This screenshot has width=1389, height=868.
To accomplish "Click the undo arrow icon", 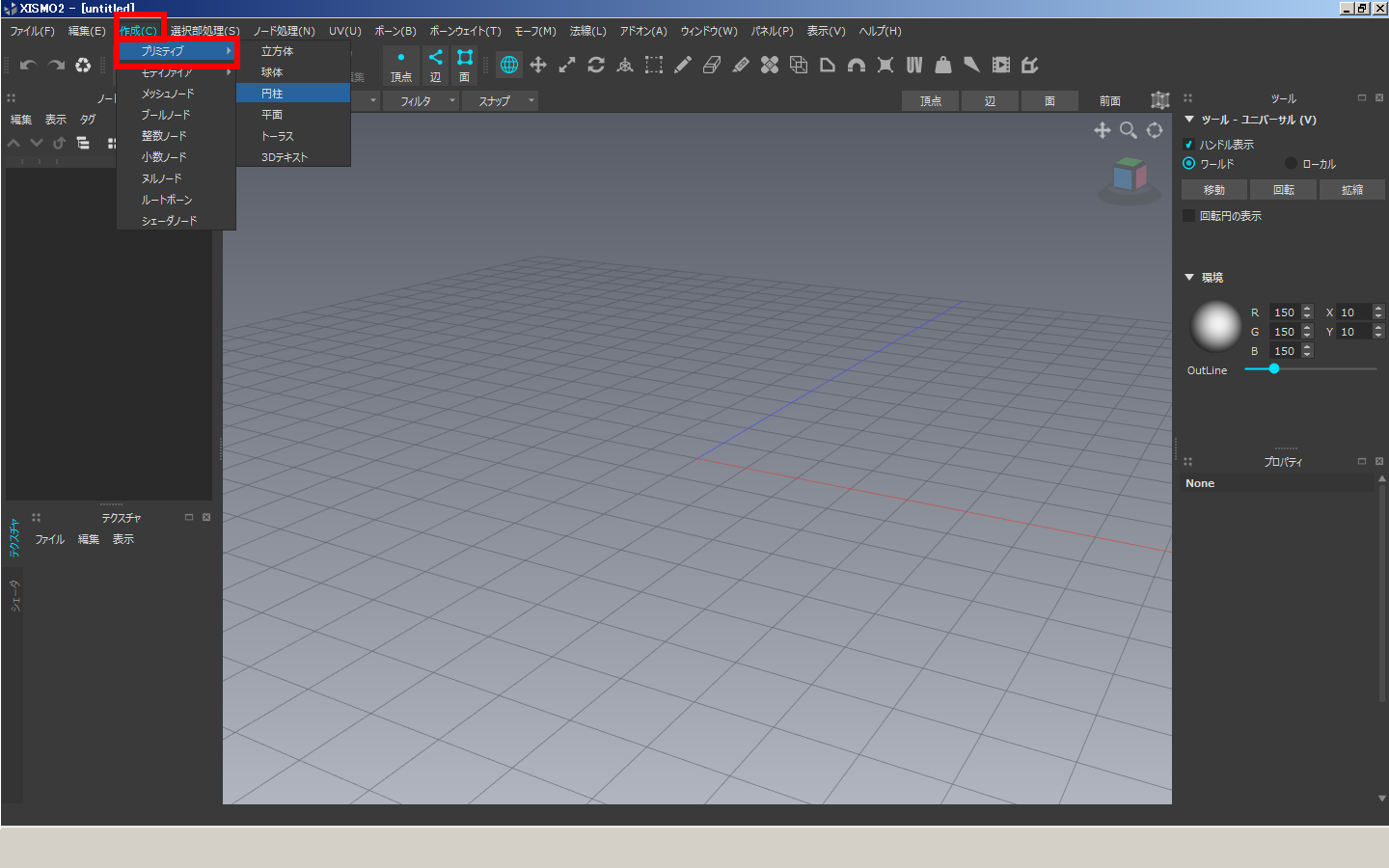I will [28, 66].
